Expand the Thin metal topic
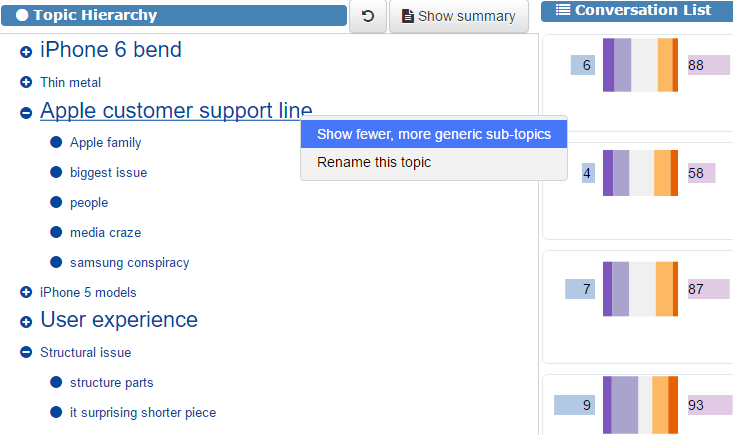The height and width of the screenshot is (435, 733). (x=26, y=82)
